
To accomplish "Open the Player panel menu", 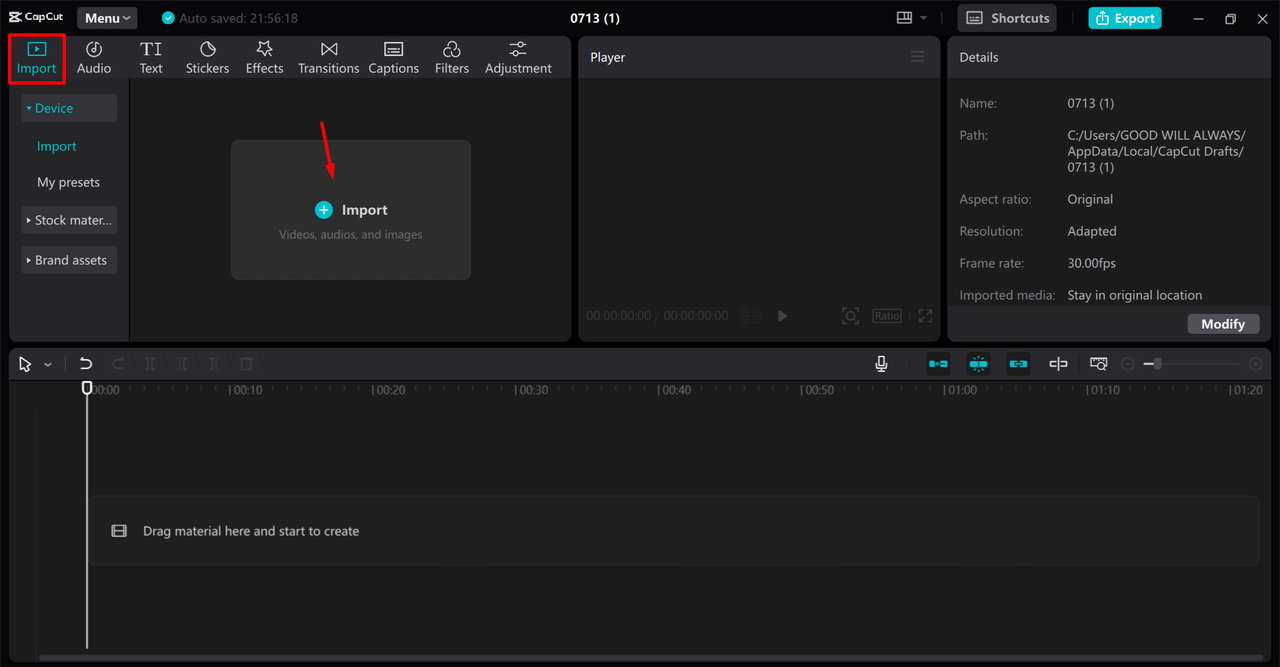I will tap(917, 57).
